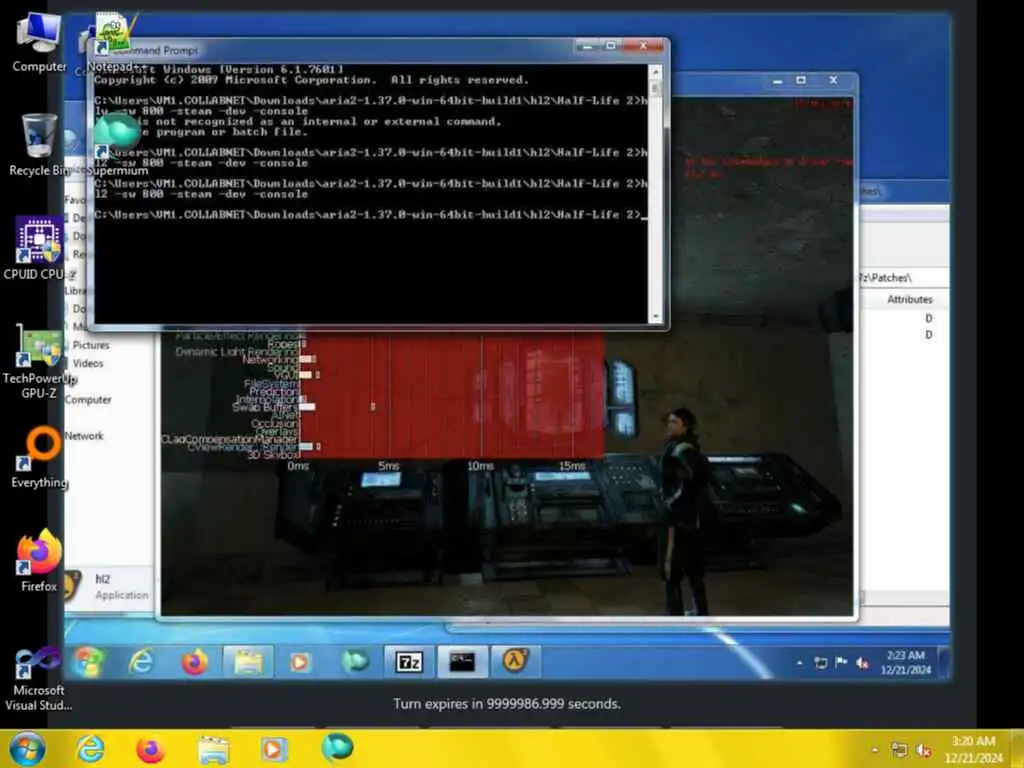Viewport: 1024px width, 768px height.
Task: Select Network in the Explorer navigation pane
Action: (x=84, y=436)
